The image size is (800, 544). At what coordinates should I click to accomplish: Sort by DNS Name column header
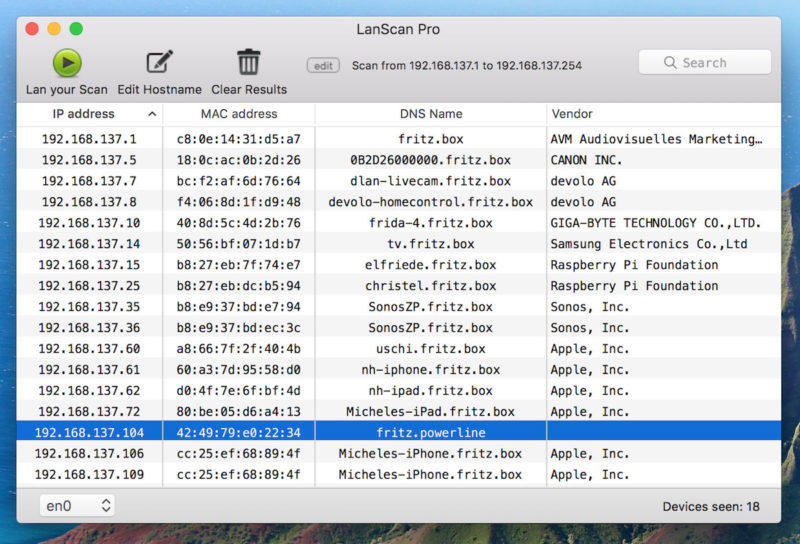click(431, 114)
